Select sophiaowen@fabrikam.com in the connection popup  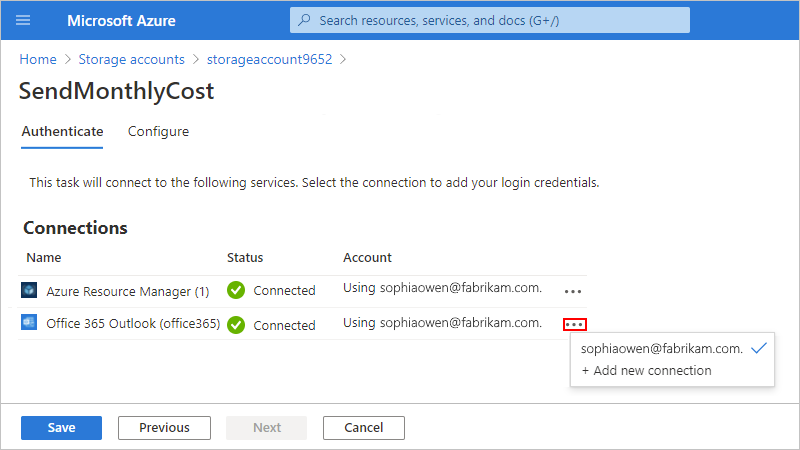662,348
